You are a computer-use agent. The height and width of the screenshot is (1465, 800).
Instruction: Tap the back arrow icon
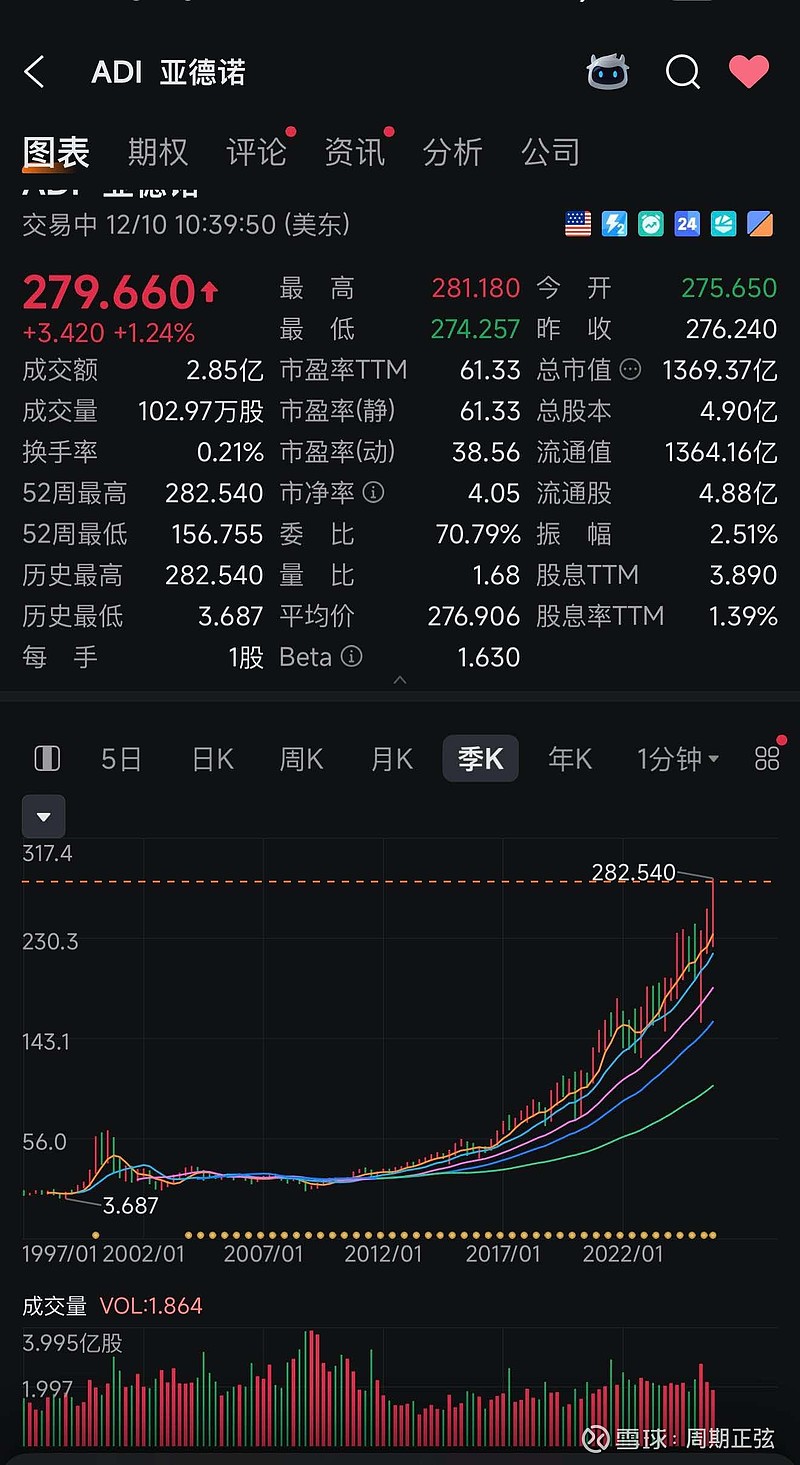coord(35,72)
